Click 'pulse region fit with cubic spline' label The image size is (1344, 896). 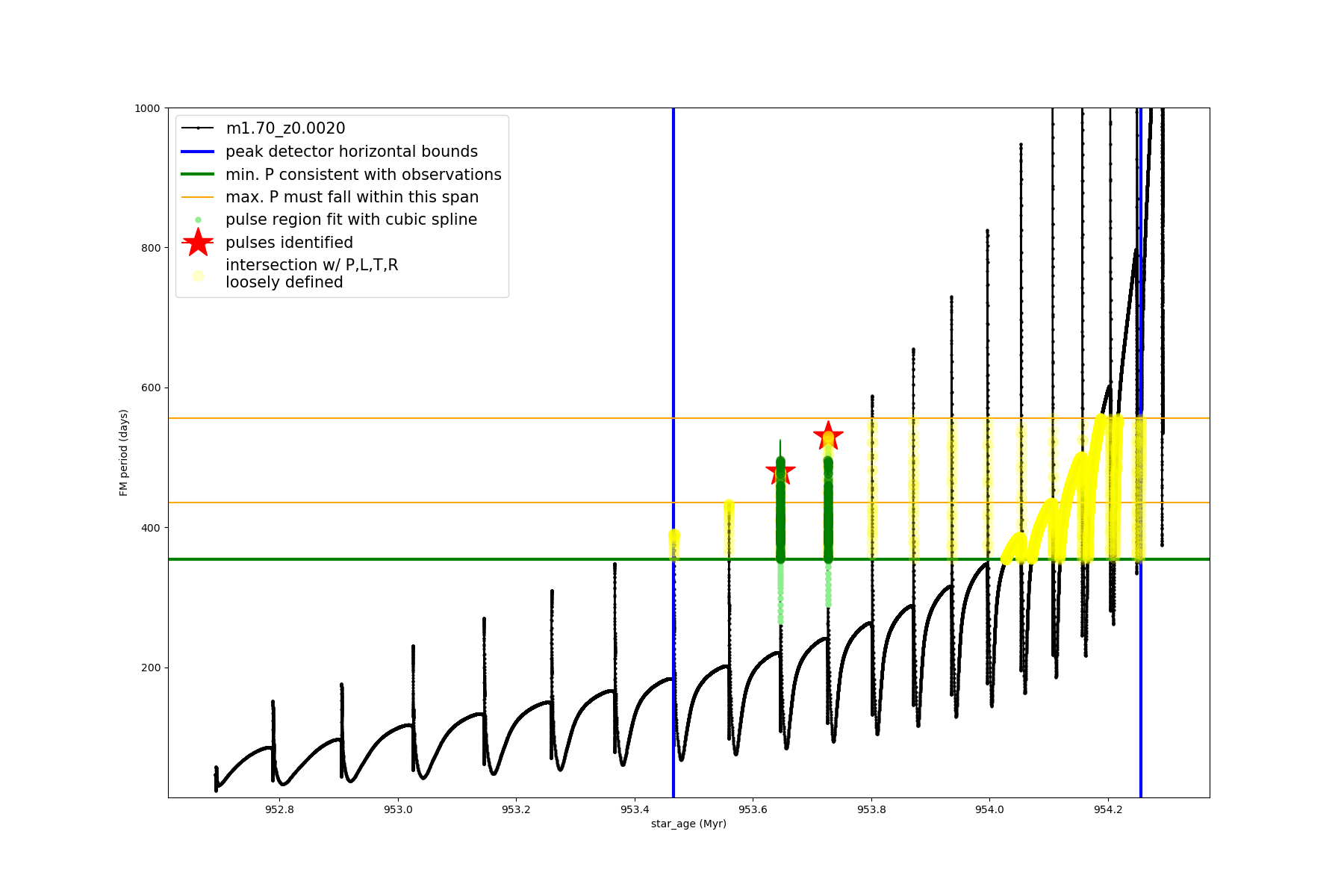tap(351, 220)
